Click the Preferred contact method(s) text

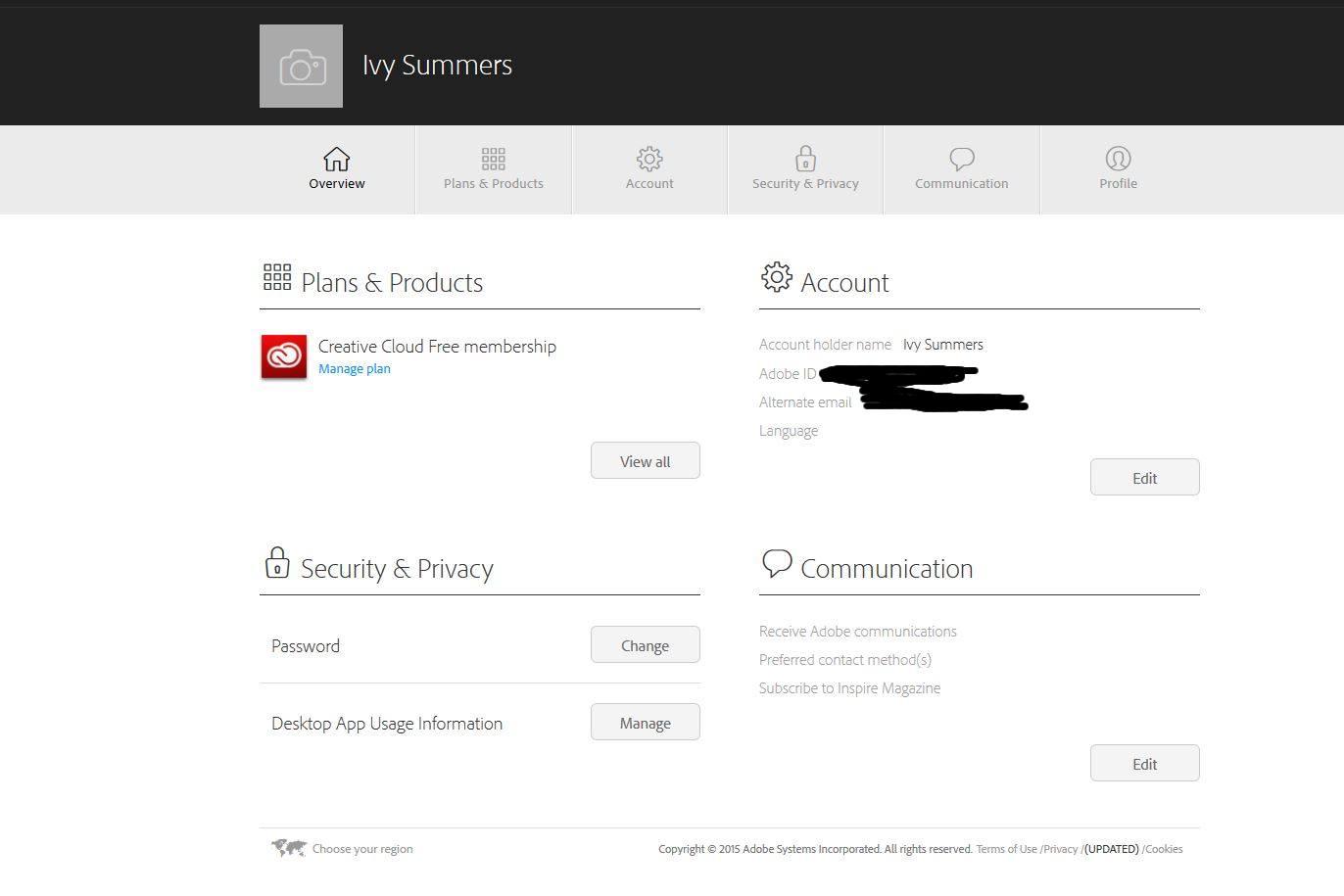click(845, 660)
